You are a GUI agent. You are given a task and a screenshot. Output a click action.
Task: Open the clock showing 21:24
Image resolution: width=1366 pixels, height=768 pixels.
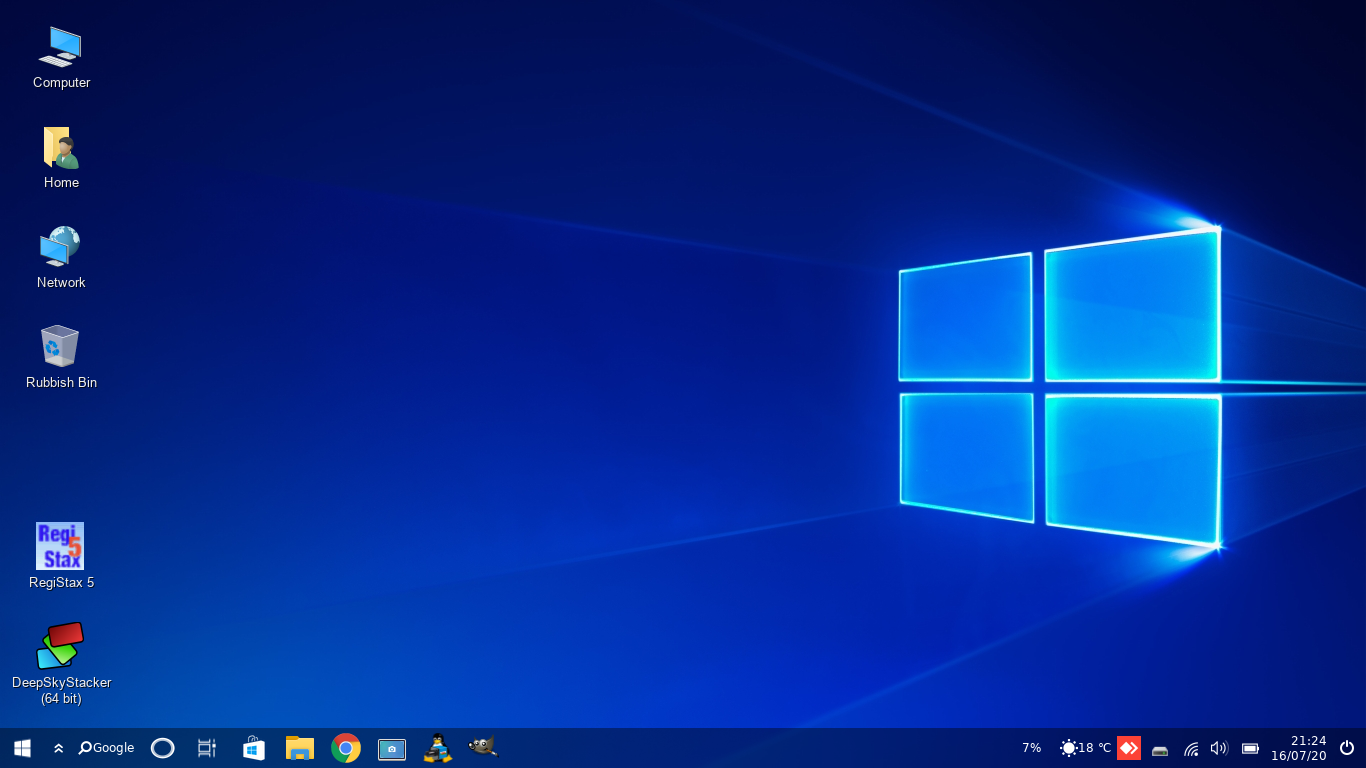[x=1299, y=748]
